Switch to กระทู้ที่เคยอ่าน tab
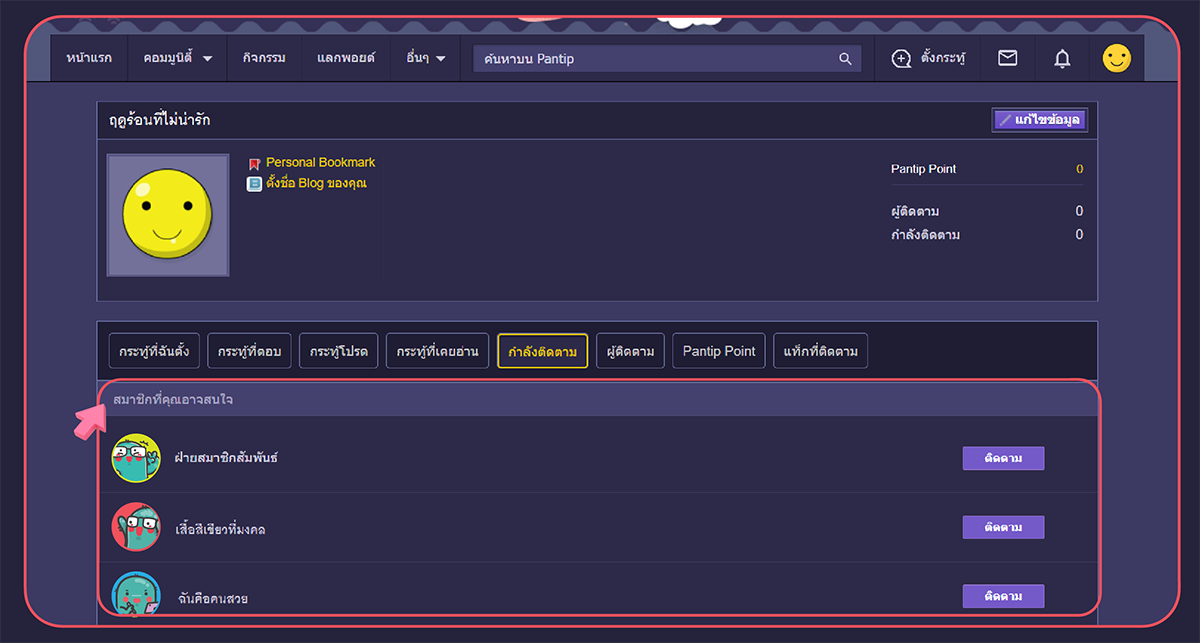This screenshot has height=643, width=1200. pyautogui.click(x=437, y=351)
